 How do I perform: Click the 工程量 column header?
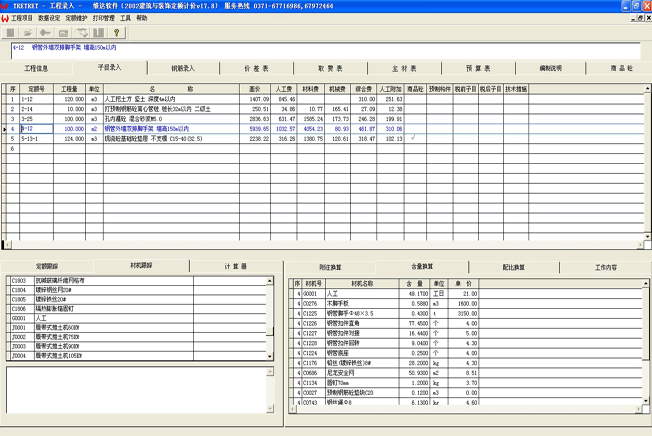click(69, 89)
